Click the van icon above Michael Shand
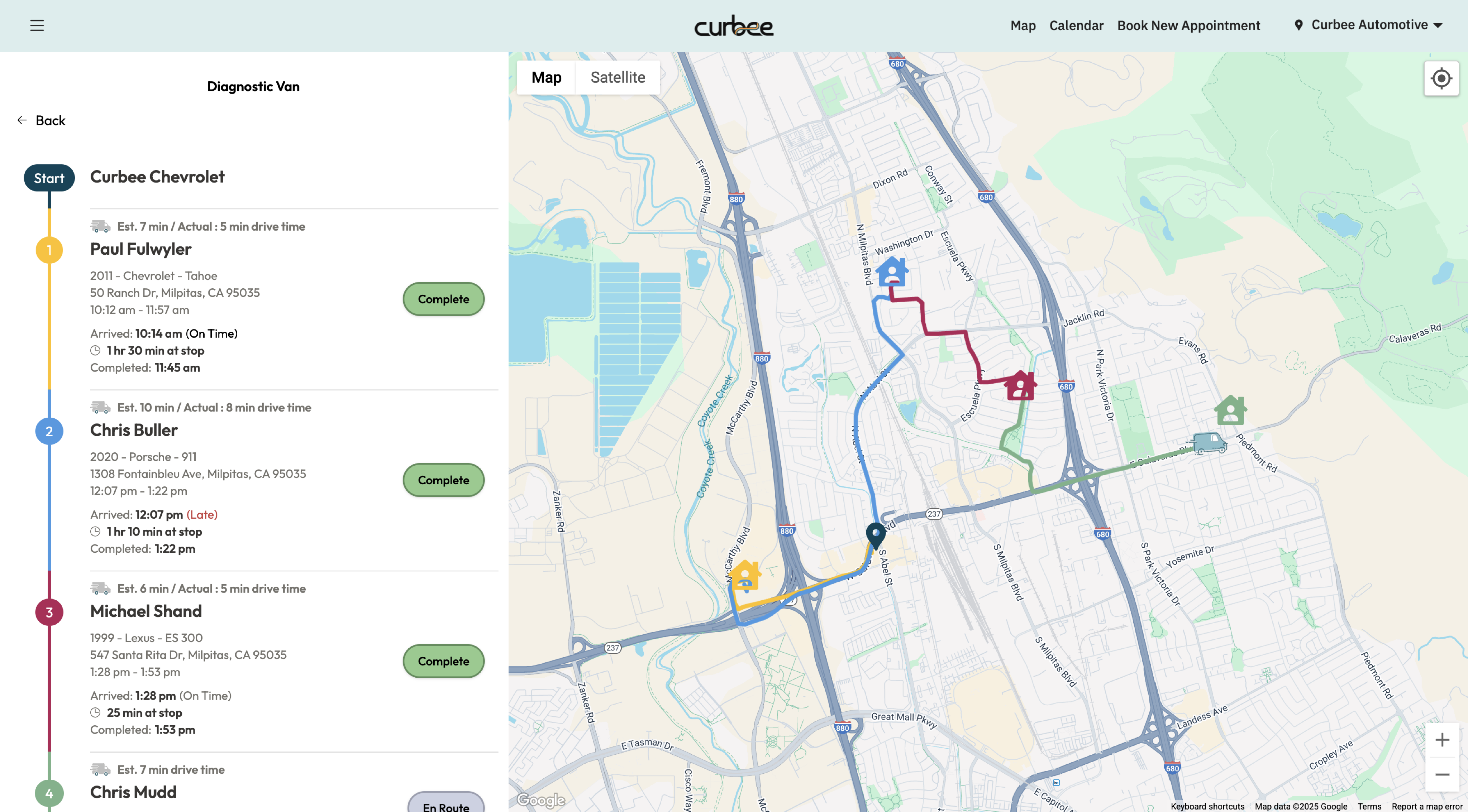This screenshot has width=1468, height=812. point(100,589)
